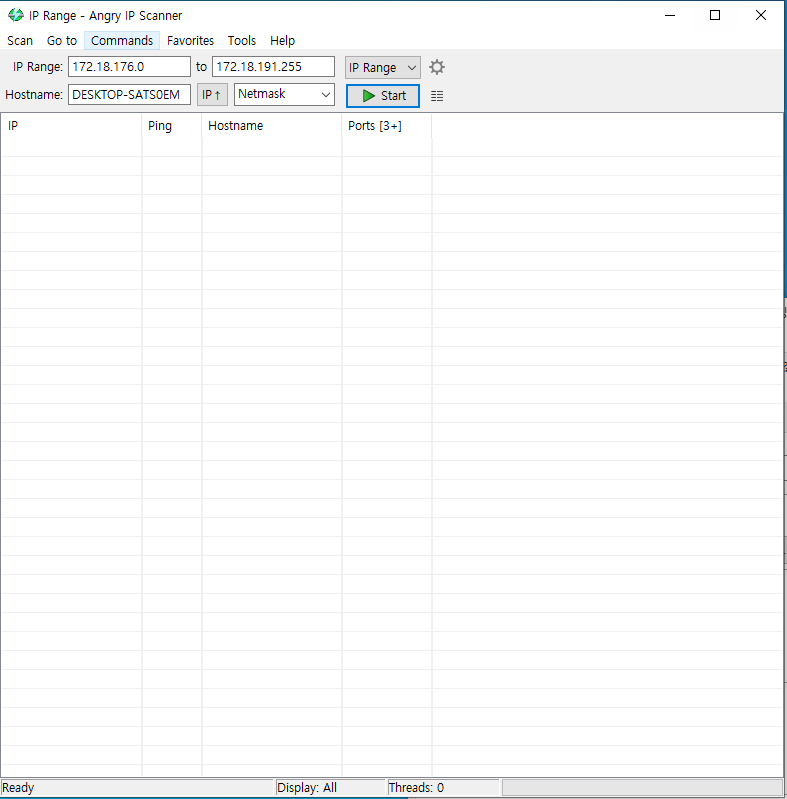
Task: Focus the end IP field 172.18.191.255
Action: pos(273,67)
